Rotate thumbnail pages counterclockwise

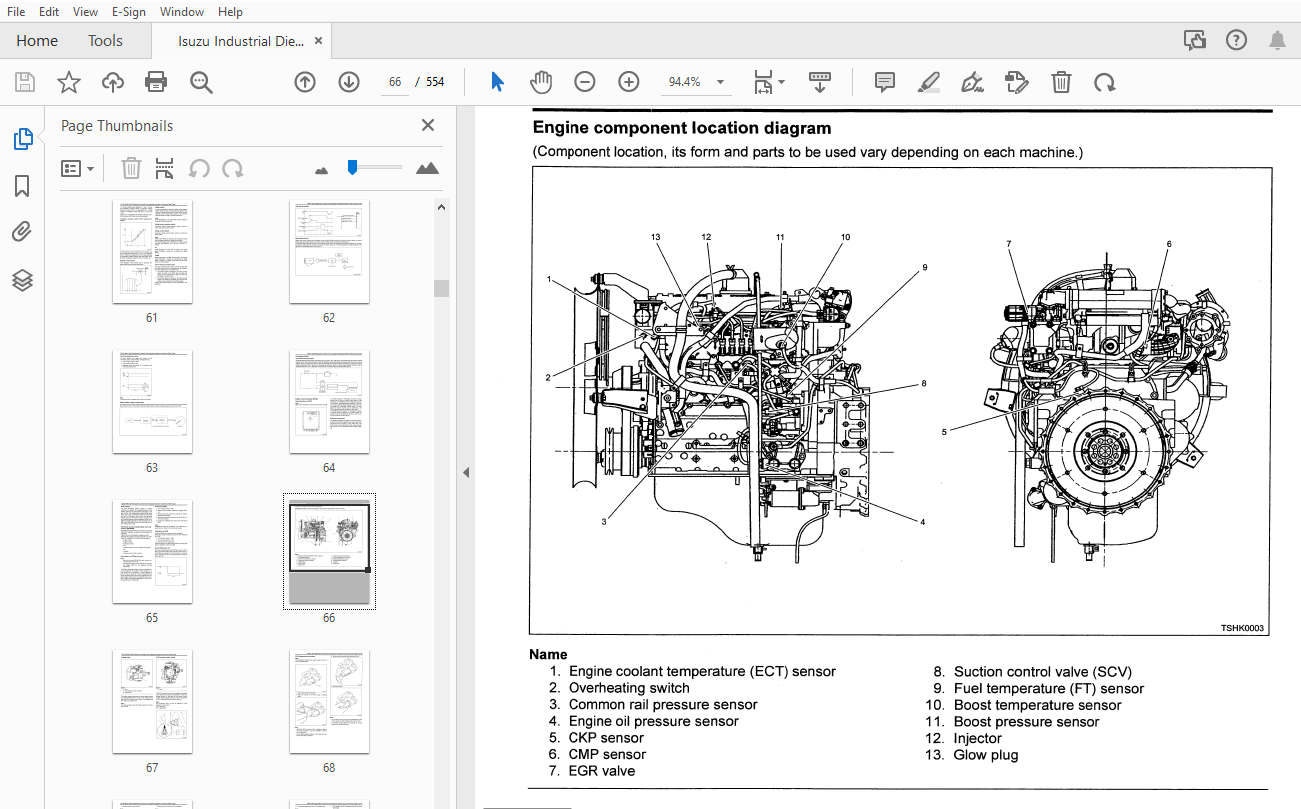(x=199, y=168)
